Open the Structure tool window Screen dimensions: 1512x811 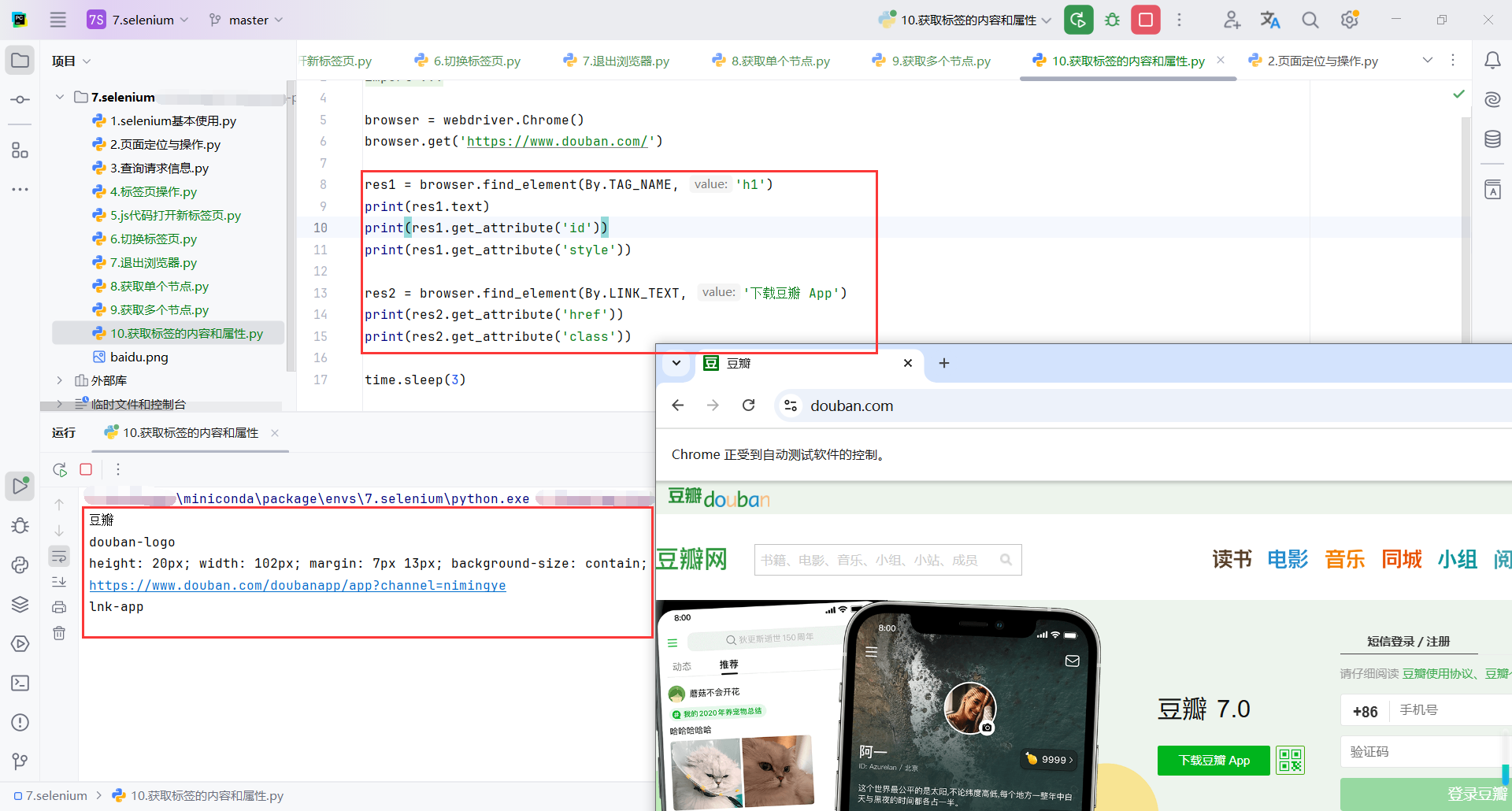click(x=20, y=150)
